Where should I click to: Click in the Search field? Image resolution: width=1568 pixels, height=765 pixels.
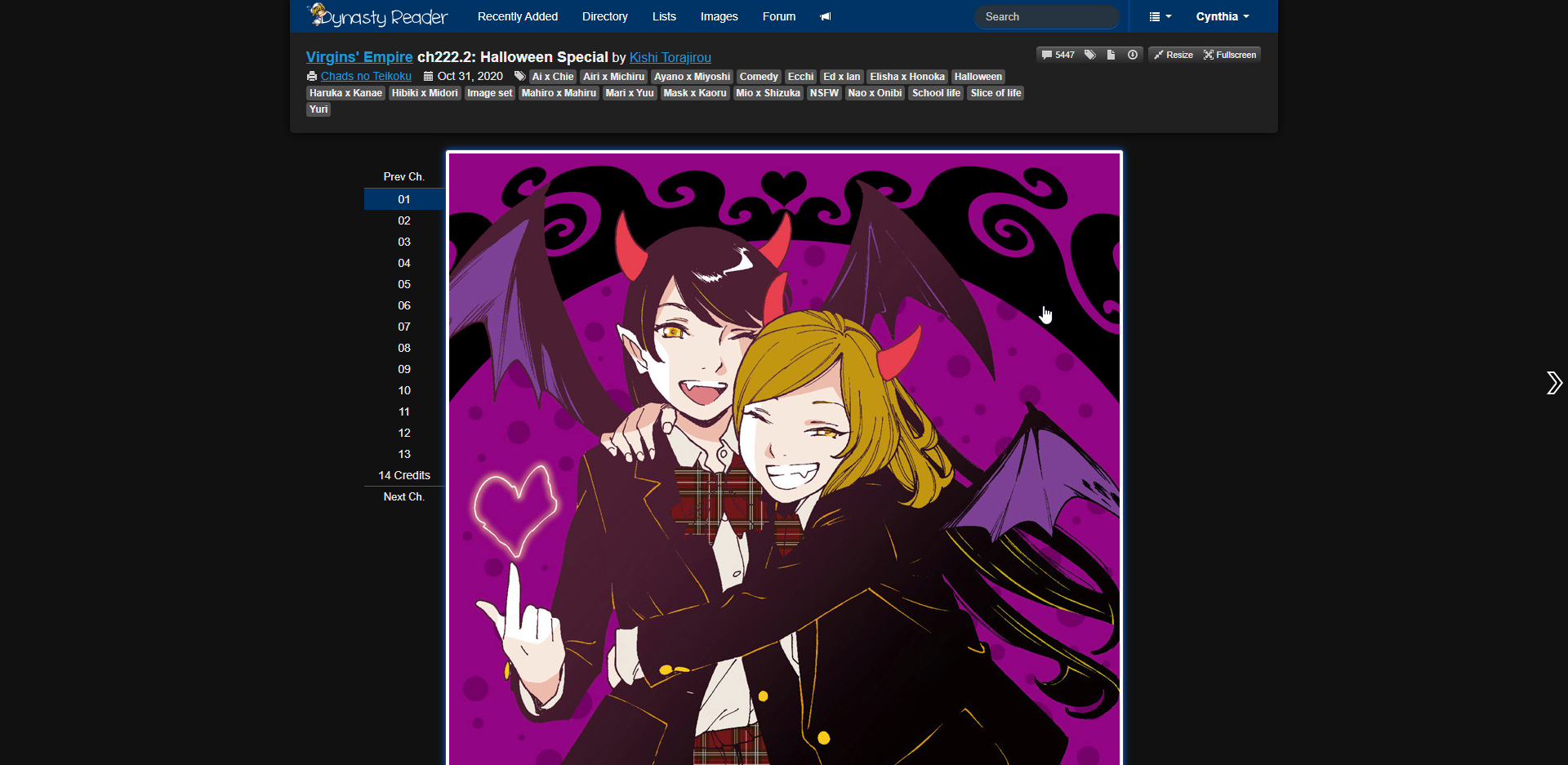1047,16
